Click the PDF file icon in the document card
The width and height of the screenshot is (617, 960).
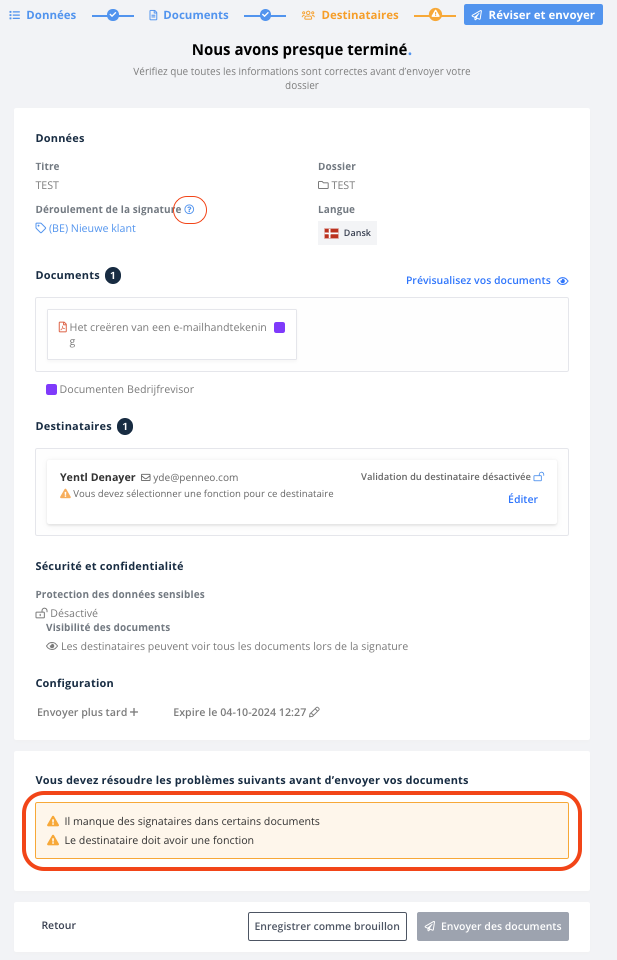coord(62,327)
